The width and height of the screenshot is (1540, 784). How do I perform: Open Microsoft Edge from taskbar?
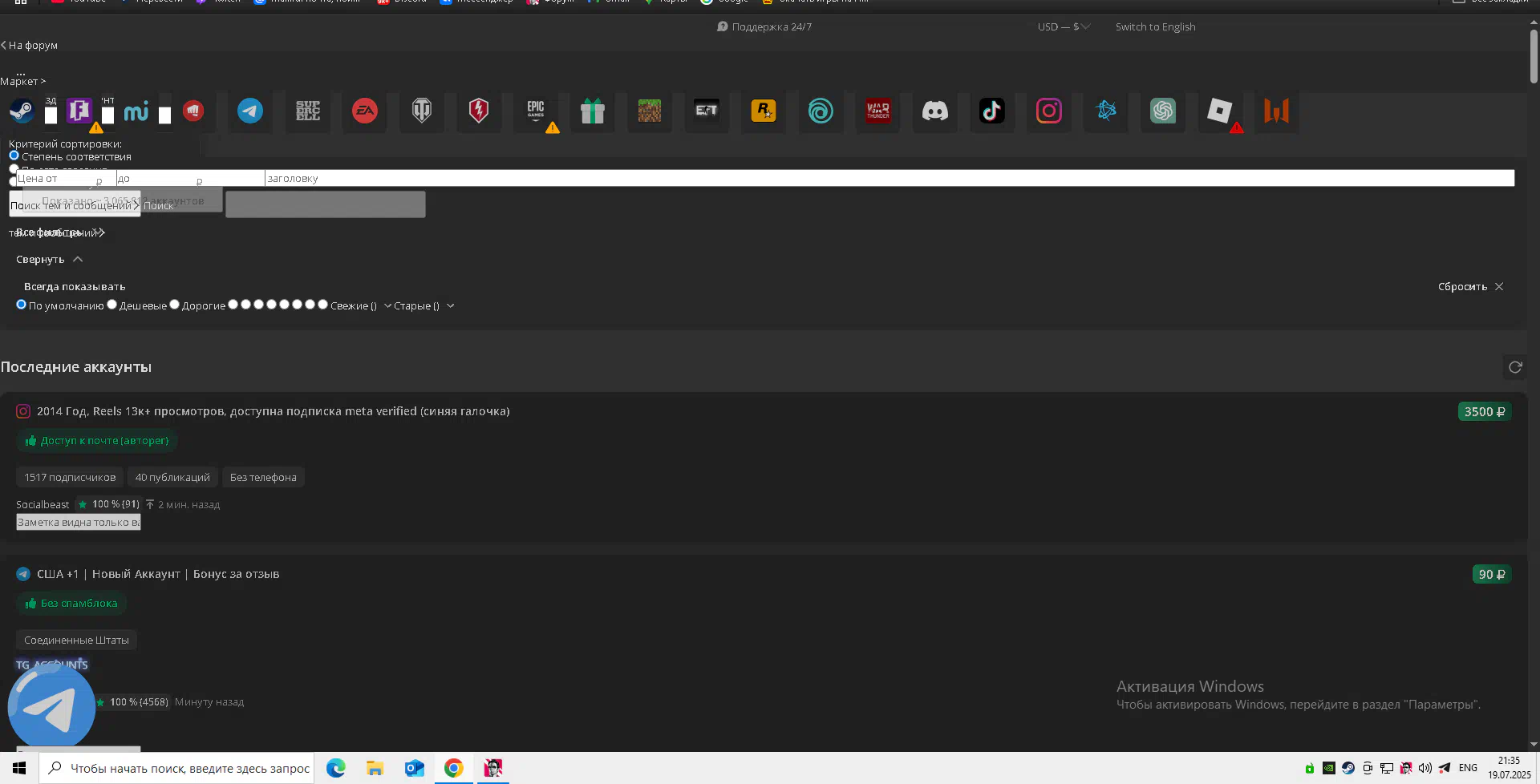(336, 768)
